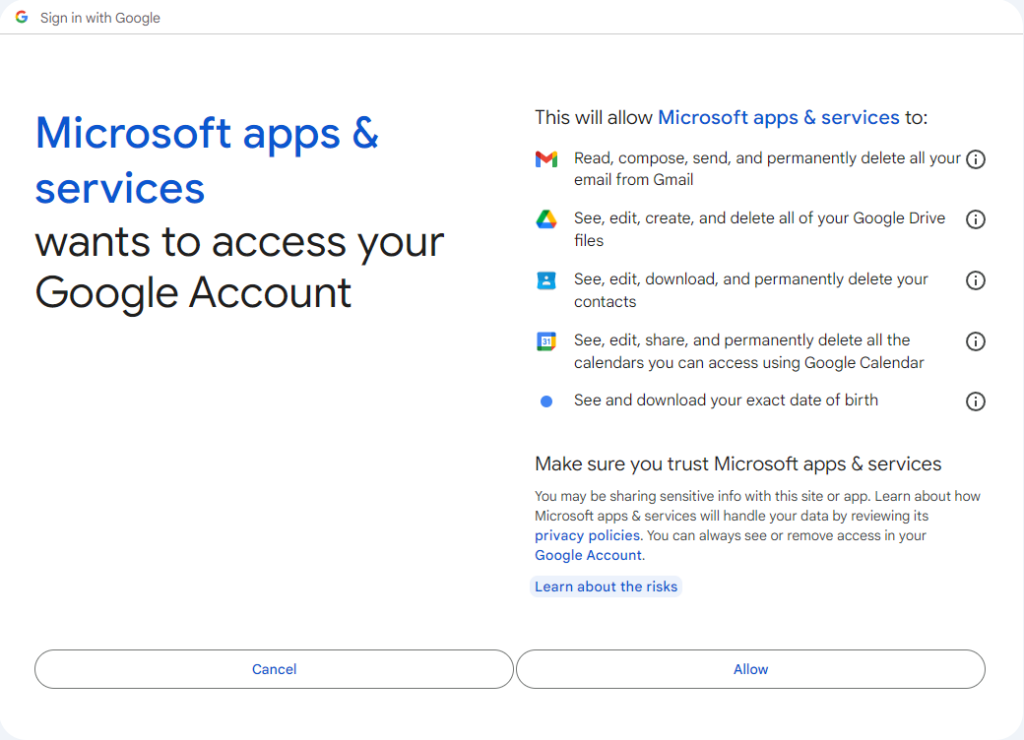
Task: Open Learn about the risks
Action: tap(606, 587)
